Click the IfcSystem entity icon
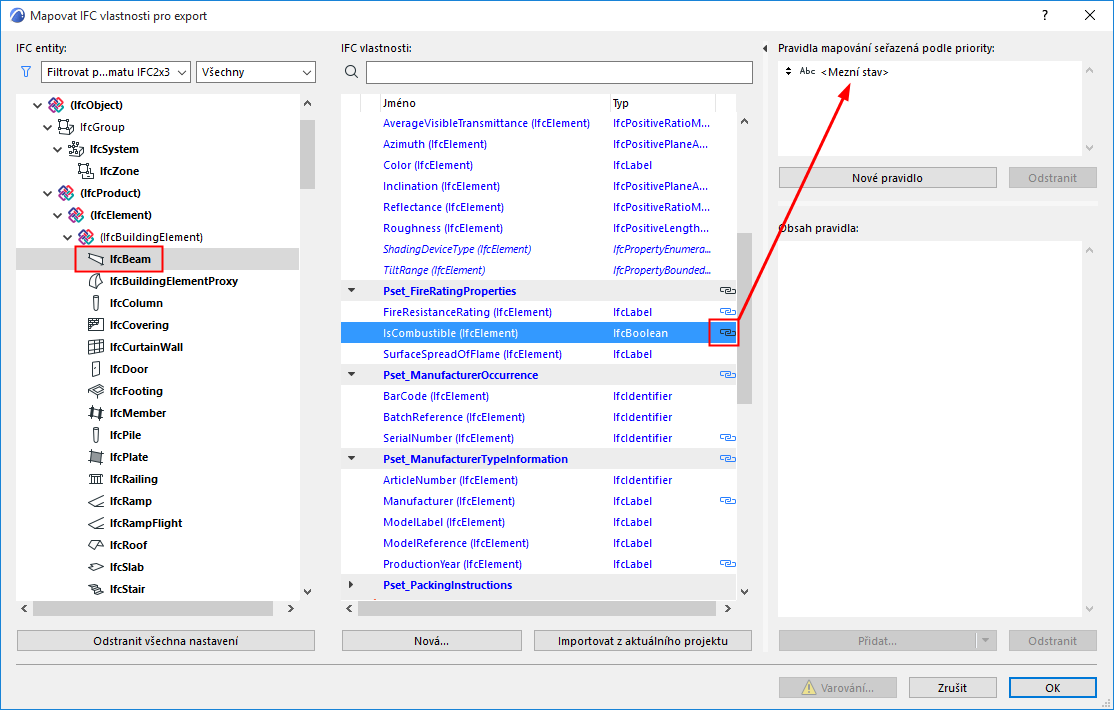The image size is (1114, 710). [x=75, y=149]
